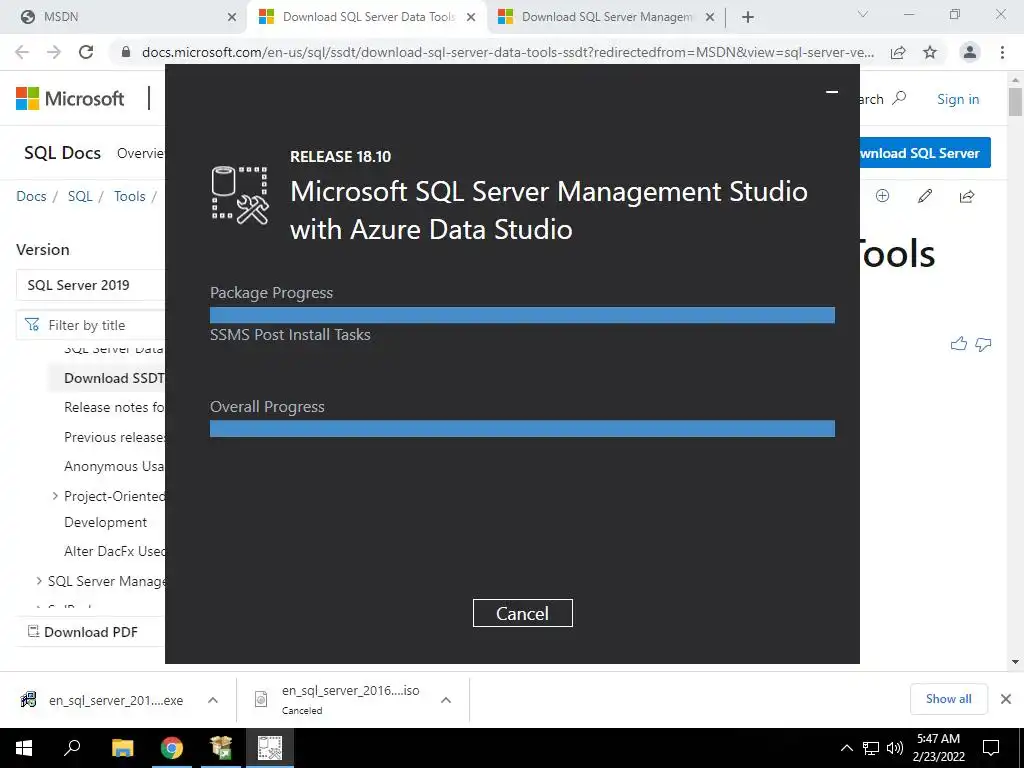Give thumbs up feedback
Screen dimensions: 1024x768
(x=959, y=344)
